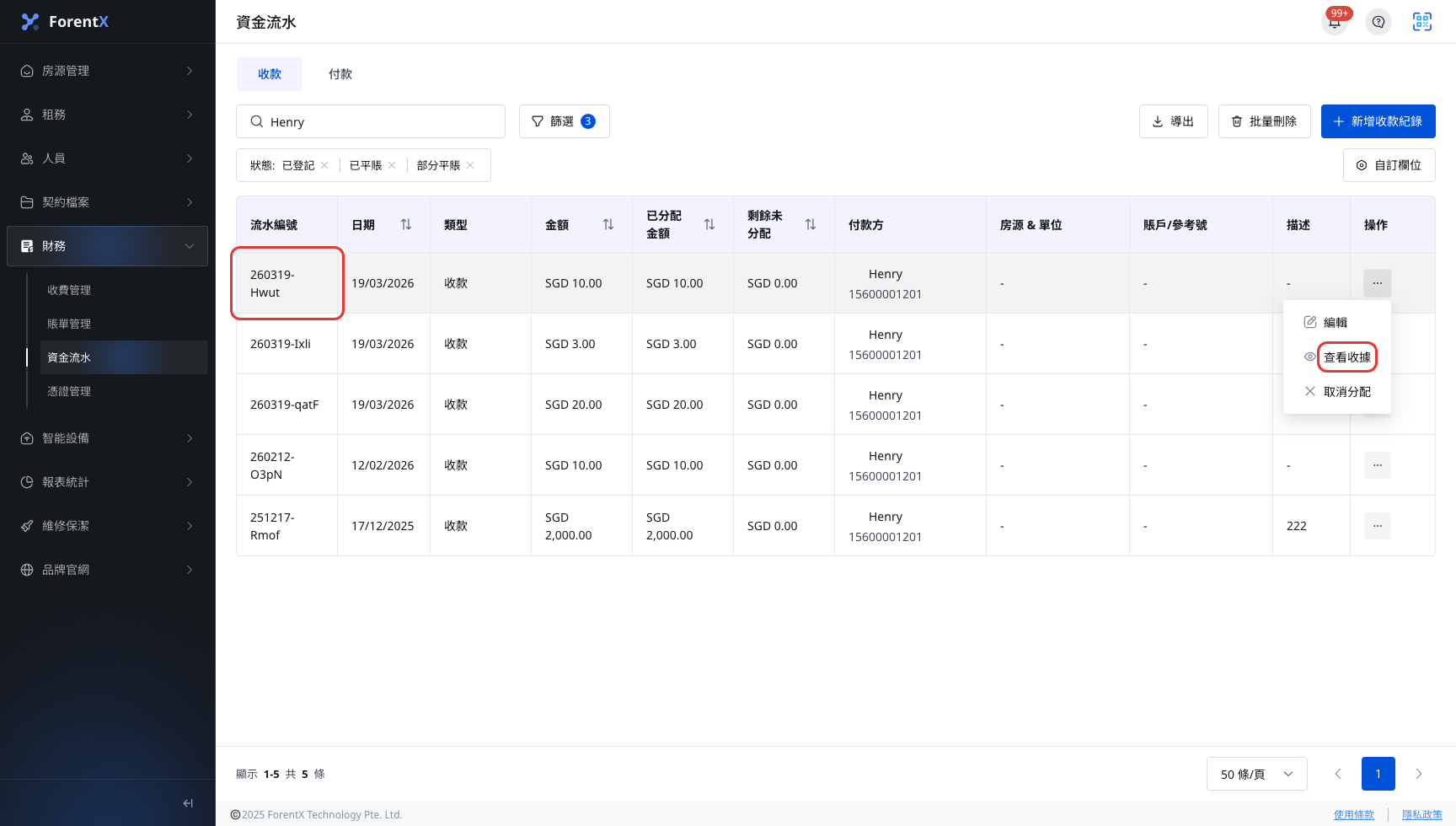Open the actions menu for row 251217-Rmof
The image size is (1456, 826).
tap(1378, 526)
